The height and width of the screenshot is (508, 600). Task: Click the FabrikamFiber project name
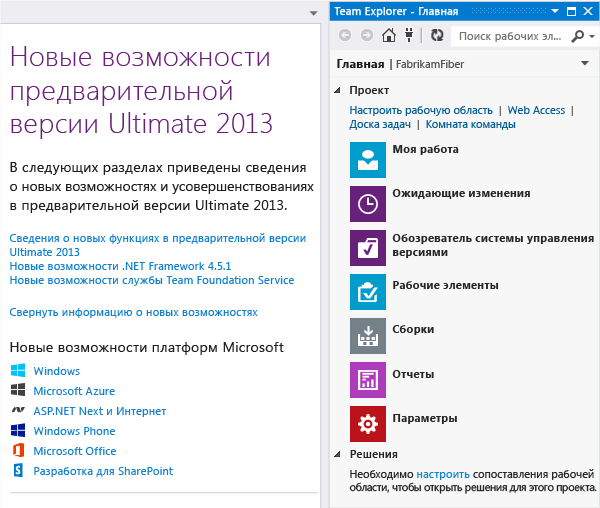click(x=429, y=64)
